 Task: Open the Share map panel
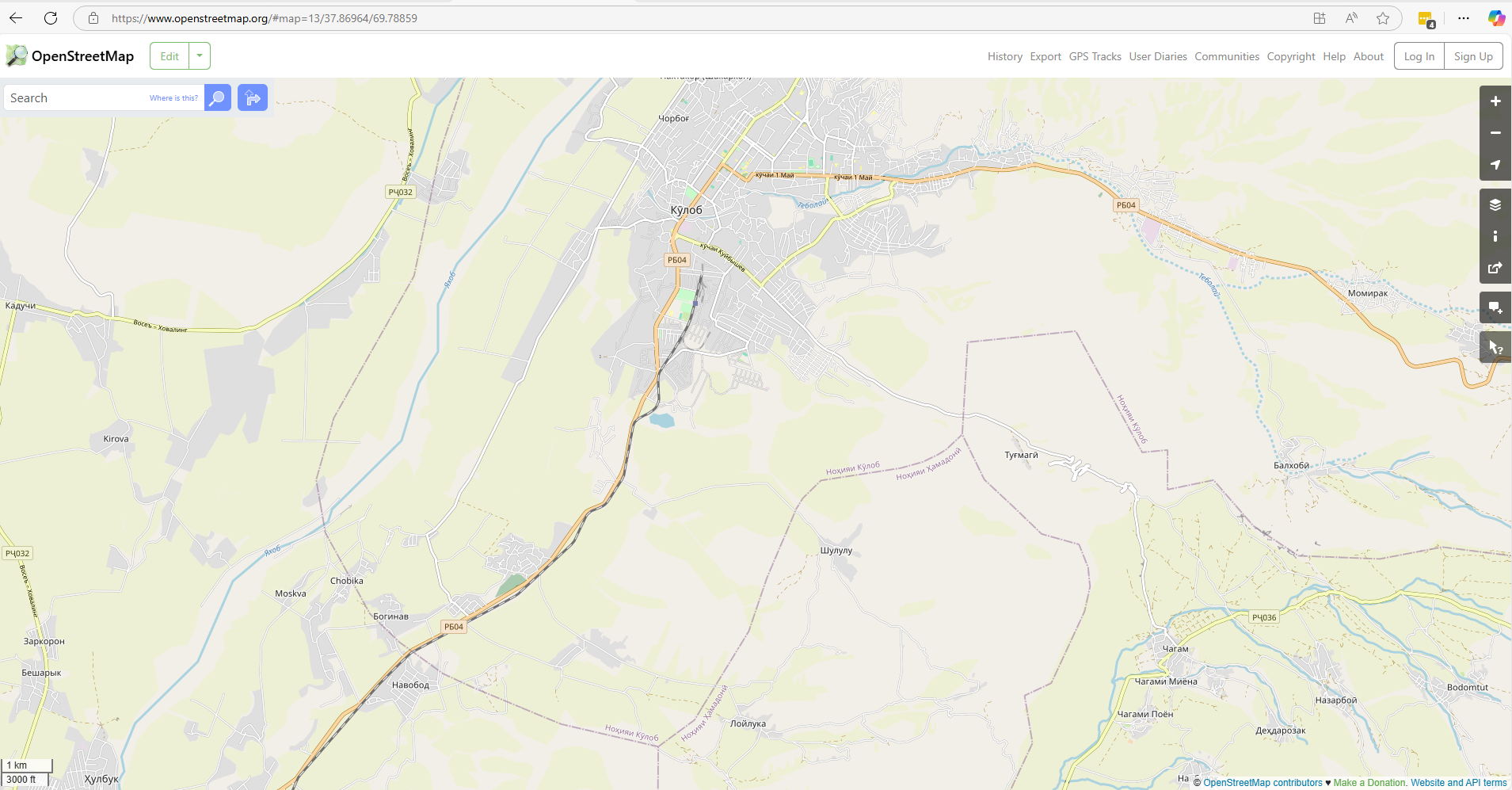coord(1495,268)
